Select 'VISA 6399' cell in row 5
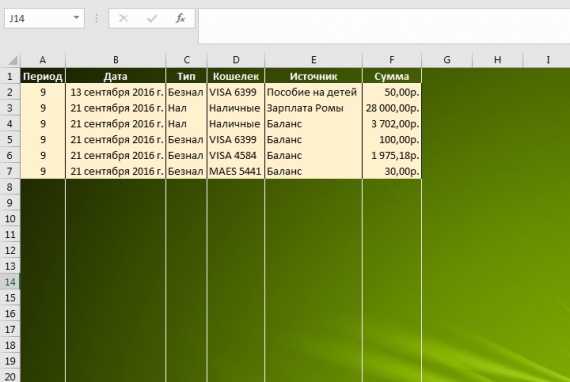570x382 pixels. [x=236, y=140]
